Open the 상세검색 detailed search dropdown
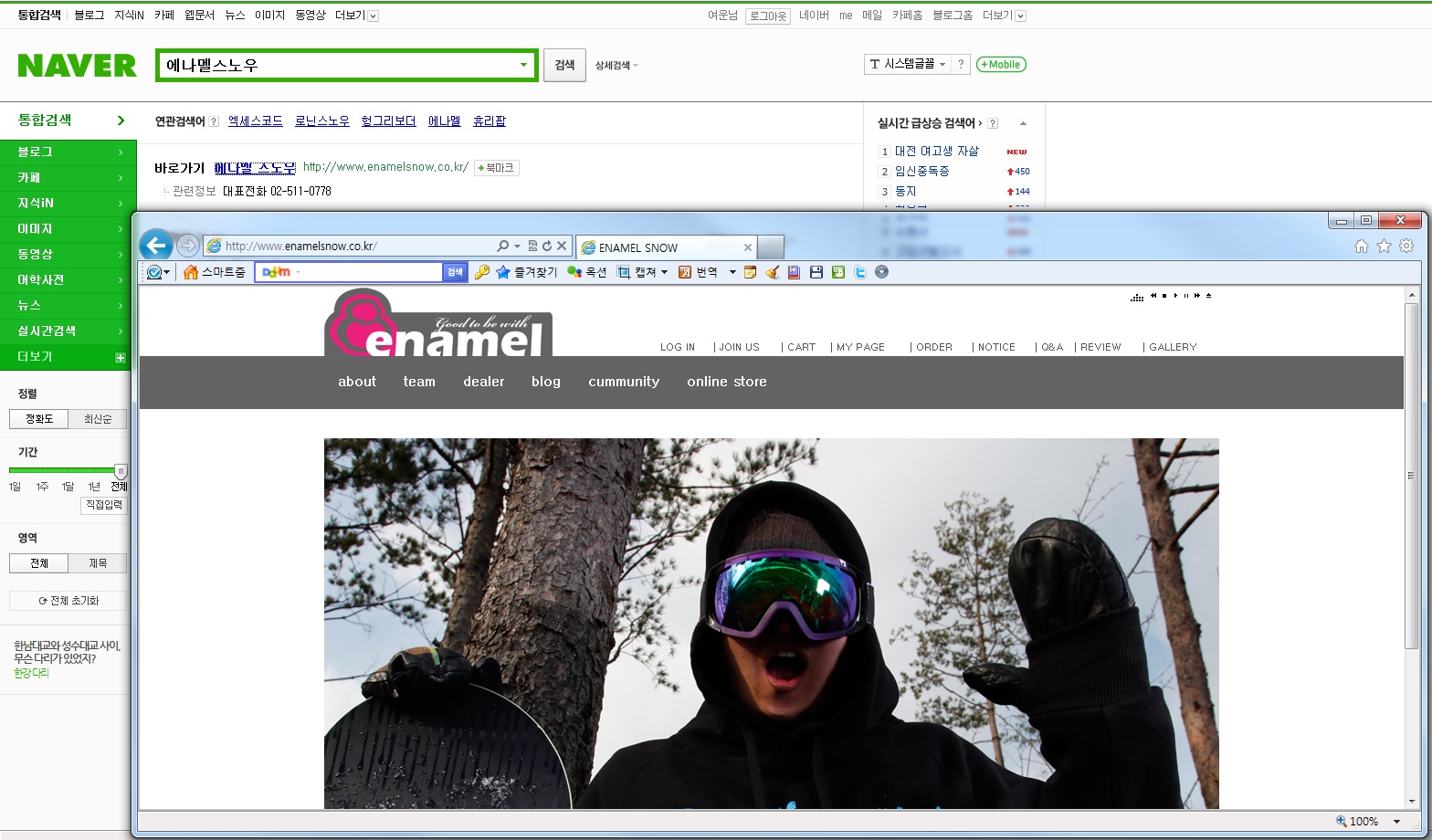1432x840 pixels. tap(616, 65)
